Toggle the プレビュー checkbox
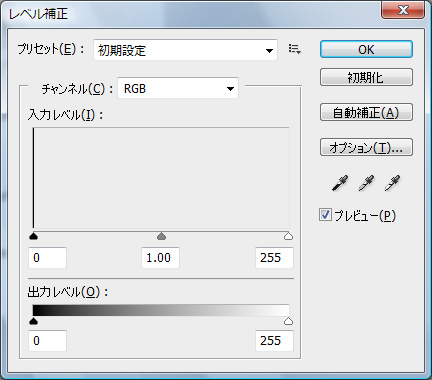Screen dimensions: 432x380 click(x=325, y=215)
